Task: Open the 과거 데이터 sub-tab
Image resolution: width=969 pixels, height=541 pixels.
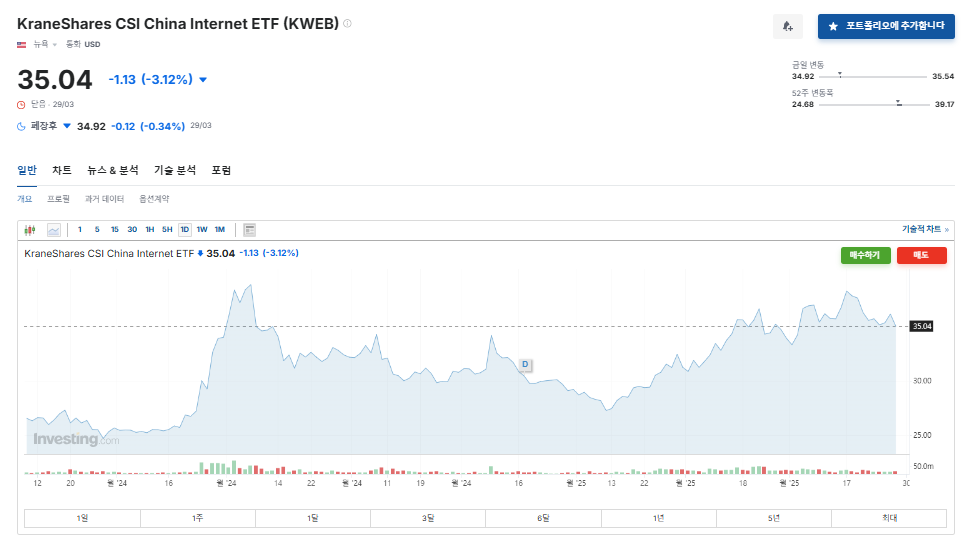Action: coord(104,199)
